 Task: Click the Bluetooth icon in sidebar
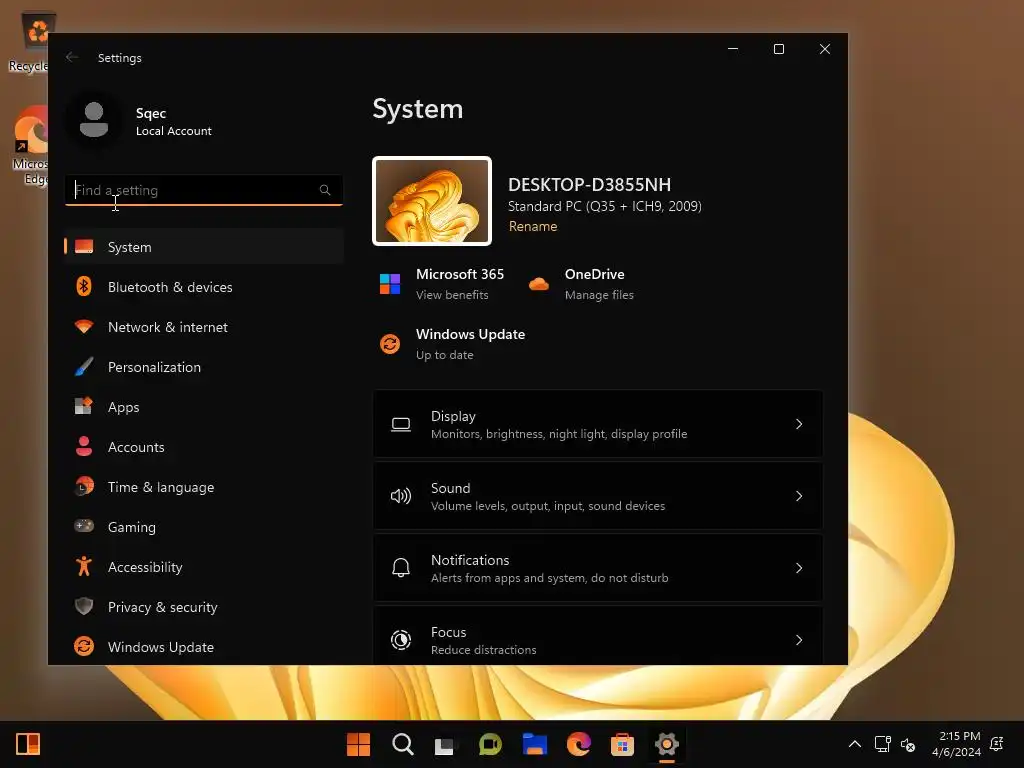point(84,287)
